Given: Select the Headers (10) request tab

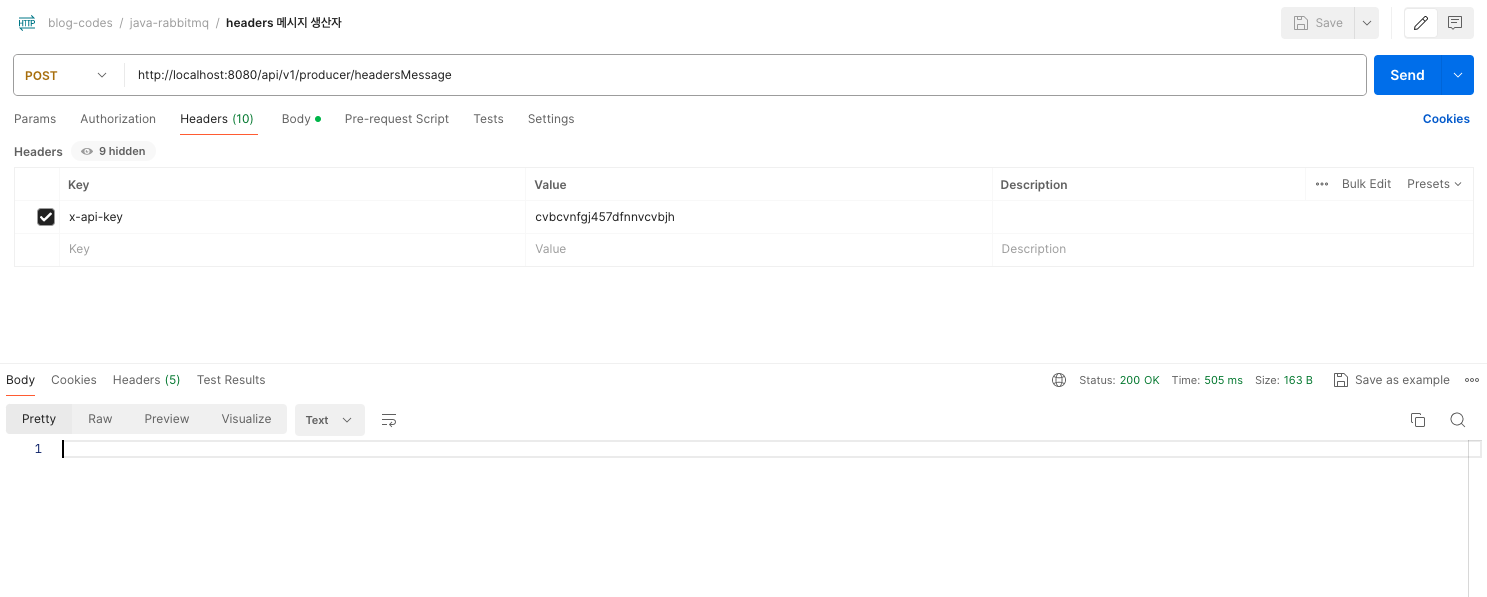Looking at the screenshot, I should [x=217, y=119].
